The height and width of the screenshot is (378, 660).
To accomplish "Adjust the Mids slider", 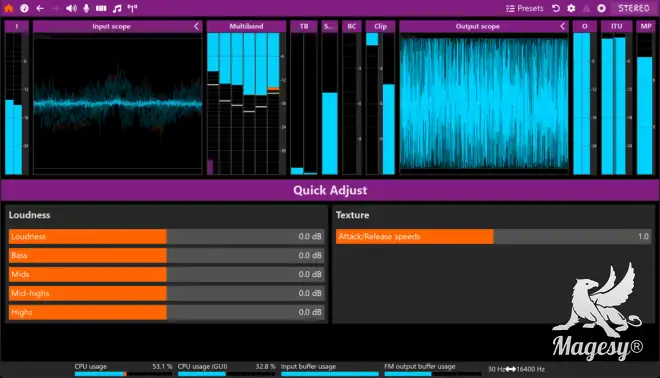I will (167, 274).
